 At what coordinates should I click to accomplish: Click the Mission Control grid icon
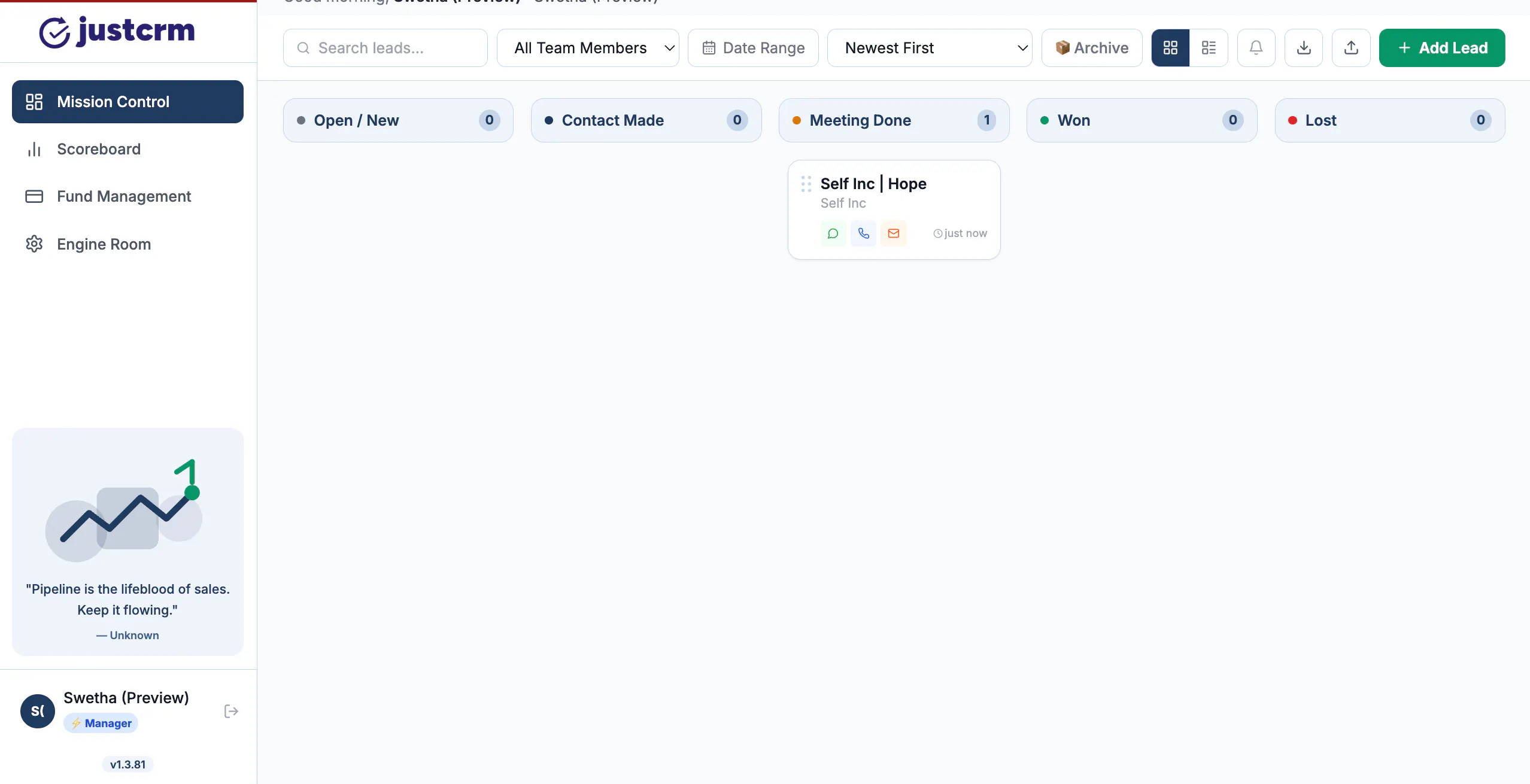34,102
